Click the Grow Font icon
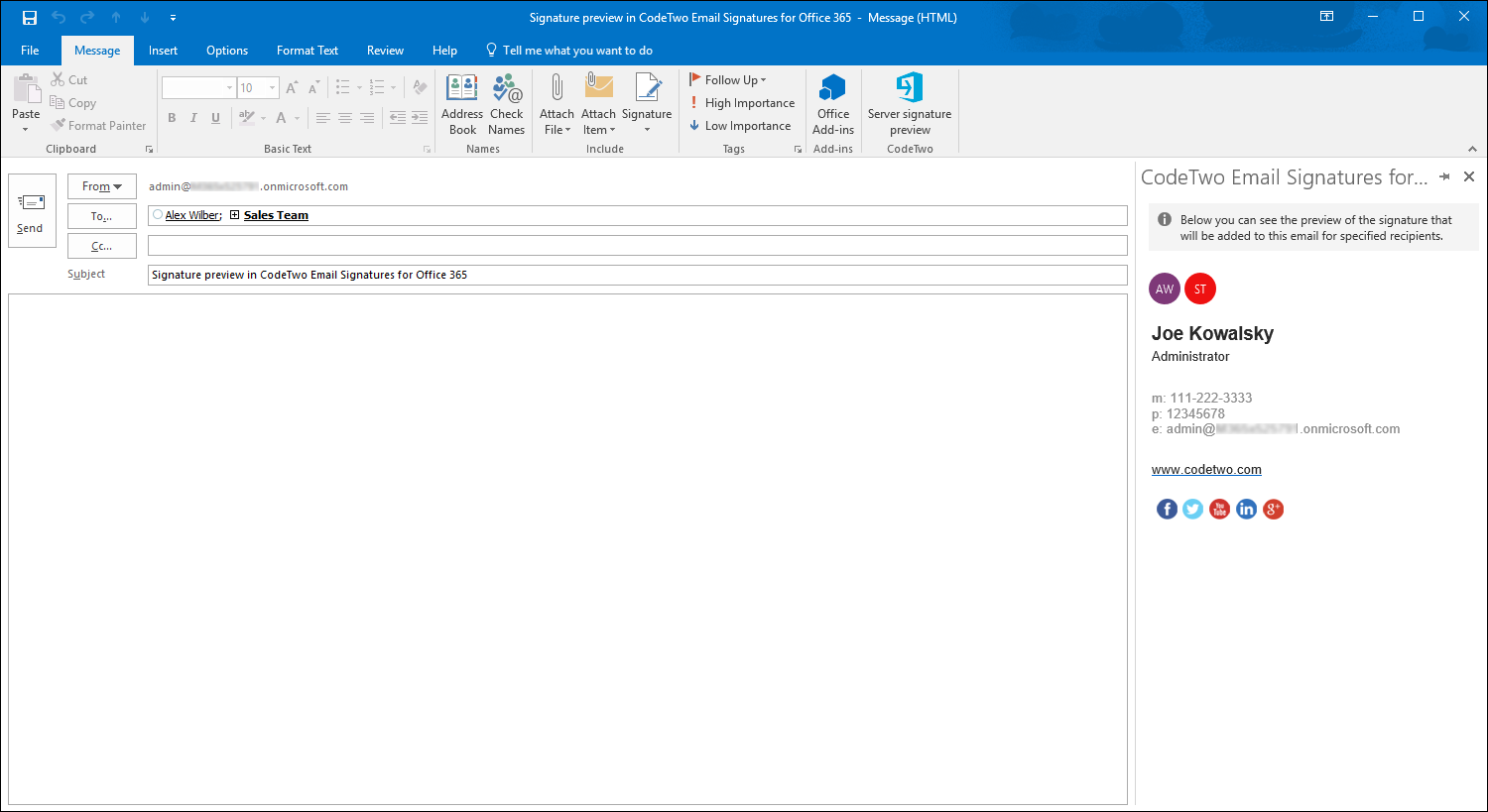The width and height of the screenshot is (1488, 812). pos(292,88)
